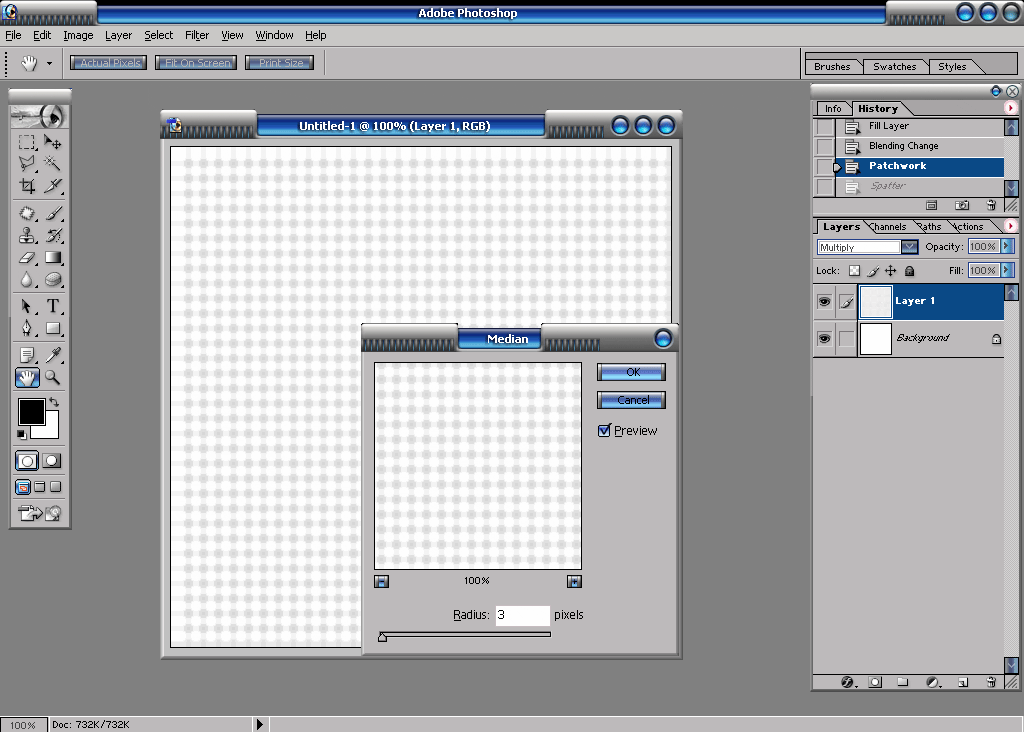
Task: Select the Crop tool
Action: tap(27, 186)
